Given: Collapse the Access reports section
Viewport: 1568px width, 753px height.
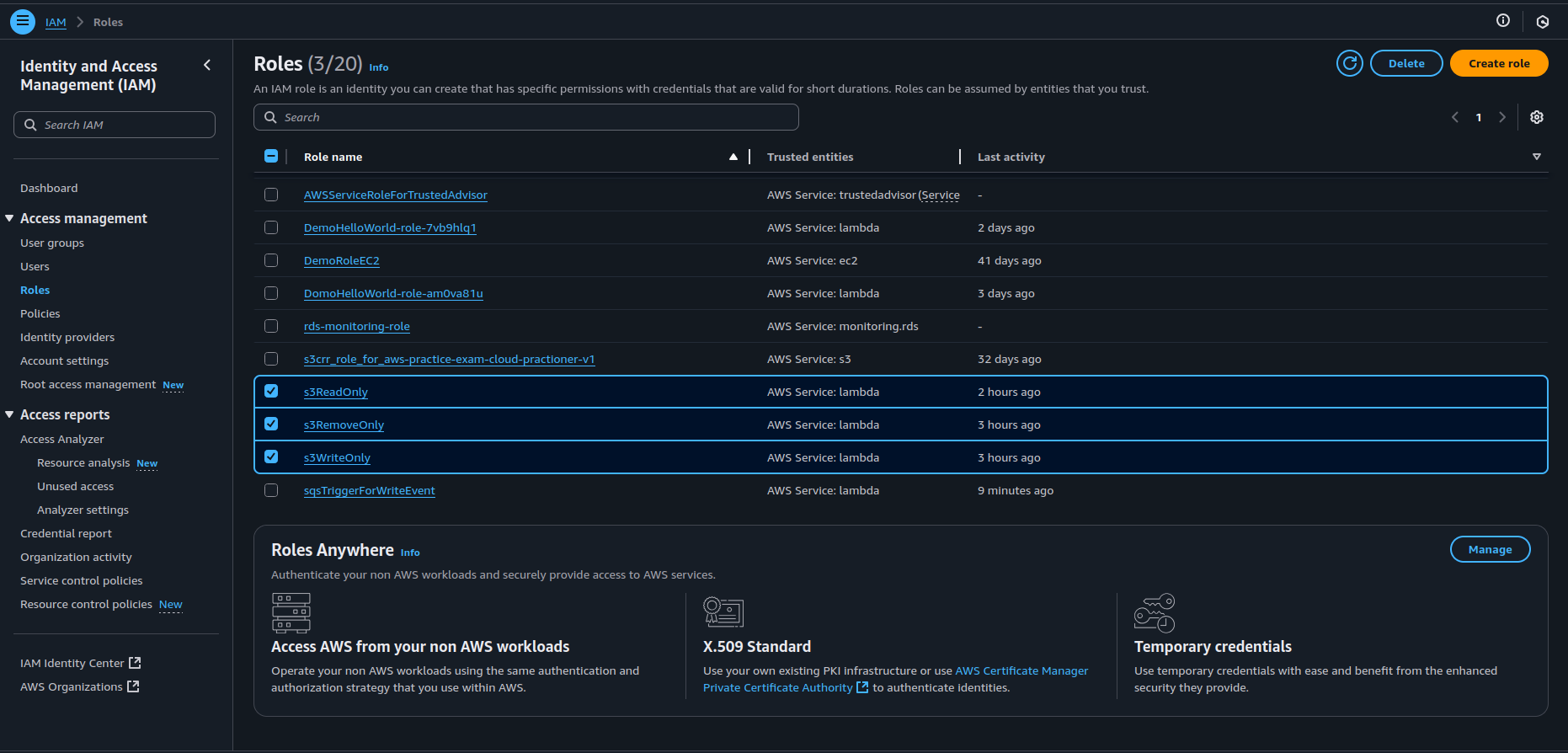Looking at the screenshot, I should click(x=10, y=414).
